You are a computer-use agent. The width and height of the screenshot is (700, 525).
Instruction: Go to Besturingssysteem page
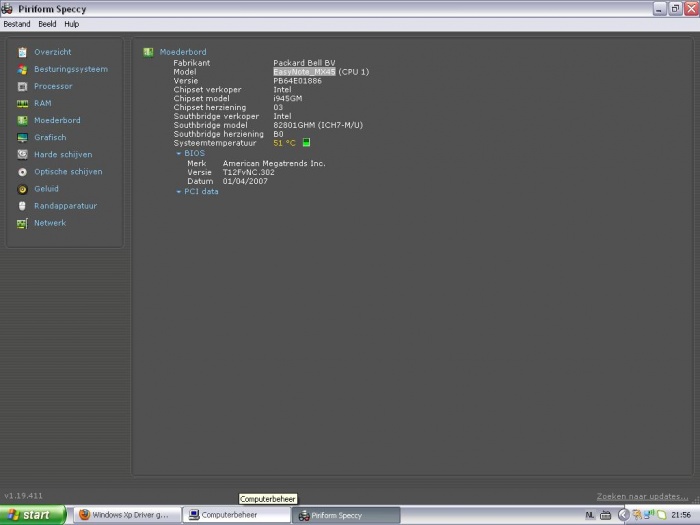(71, 69)
